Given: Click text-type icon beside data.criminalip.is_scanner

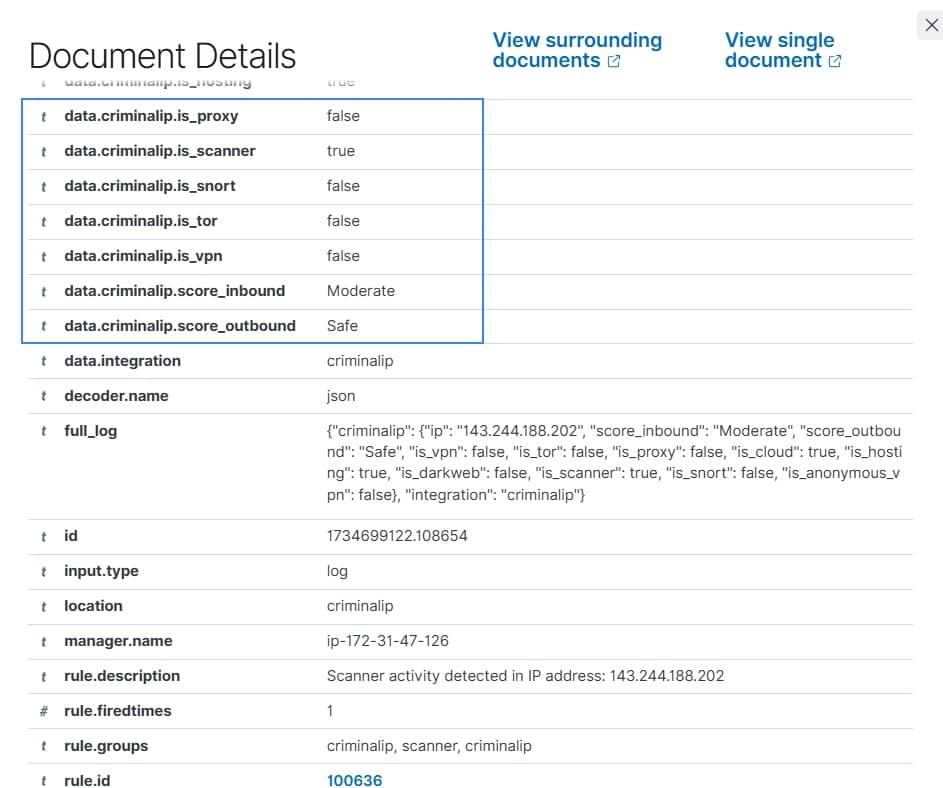Looking at the screenshot, I should tap(43, 151).
